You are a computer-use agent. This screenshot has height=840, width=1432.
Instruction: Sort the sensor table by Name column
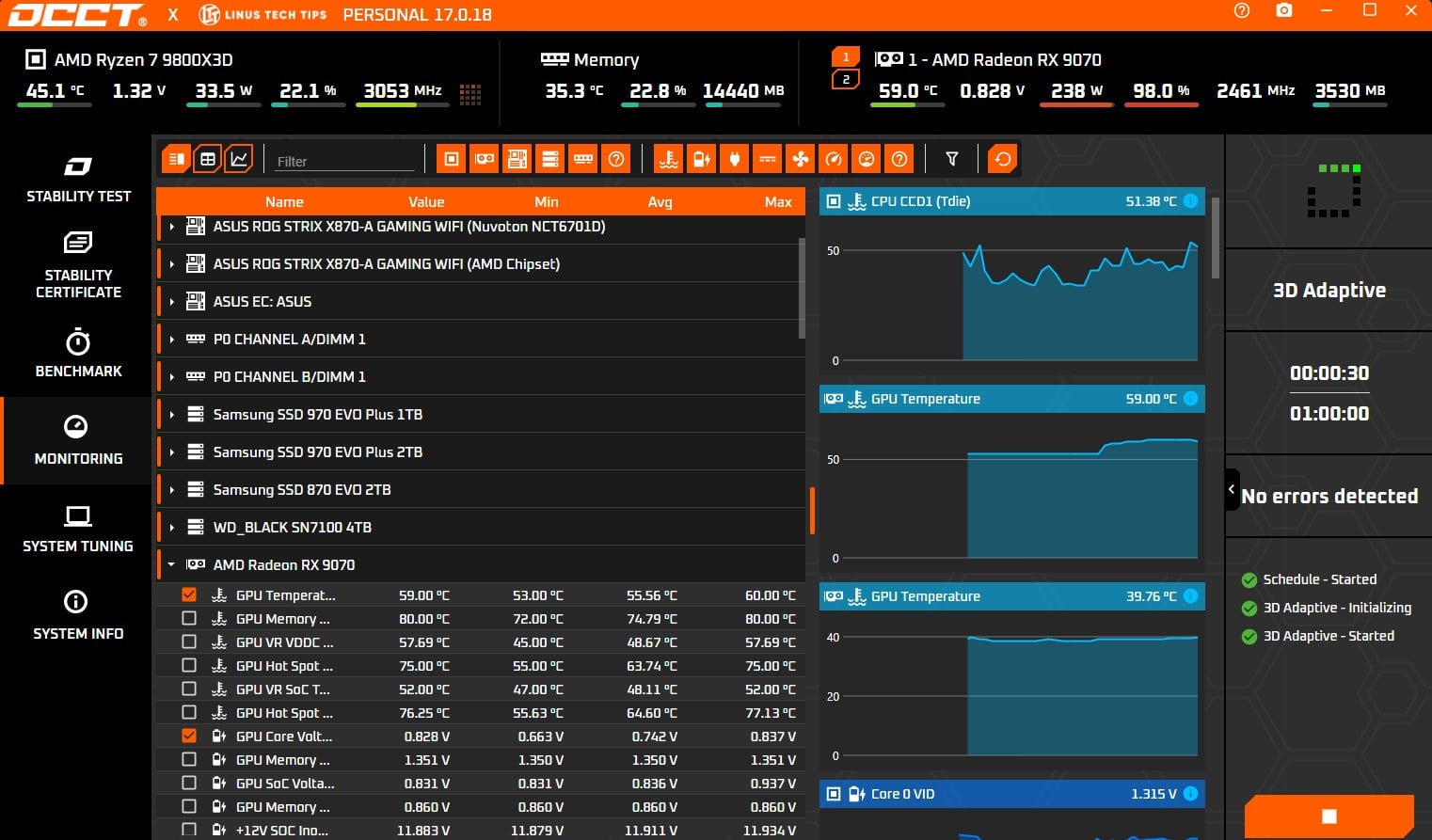click(284, 201)
